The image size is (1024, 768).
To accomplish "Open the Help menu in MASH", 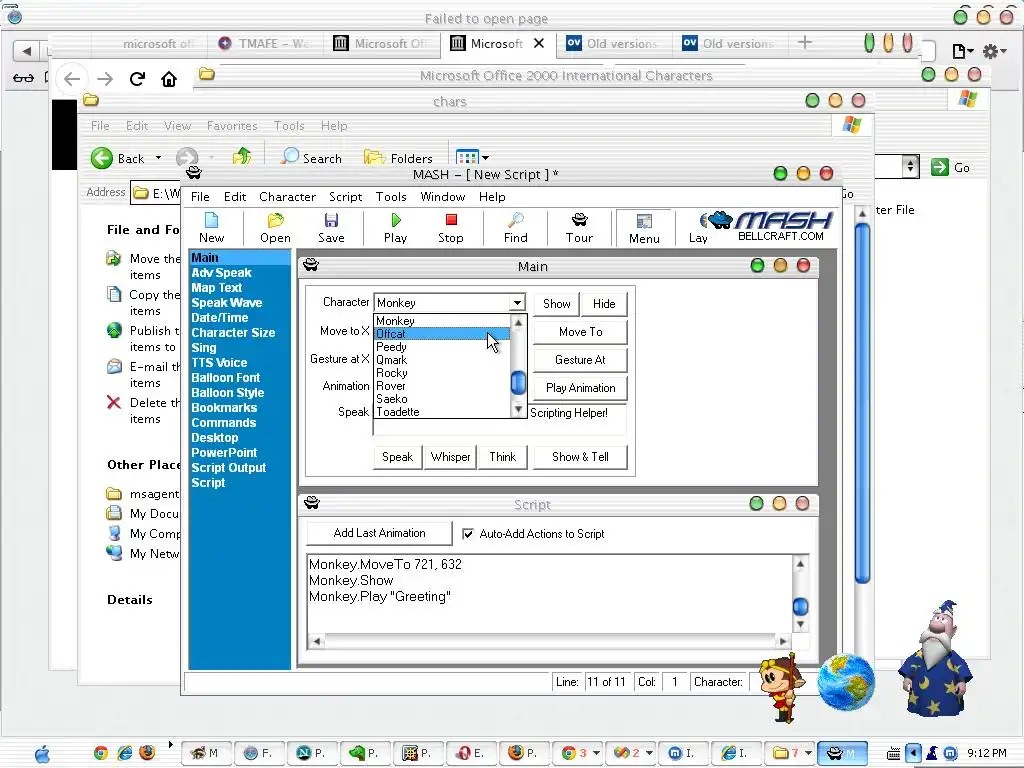I will tap(492, 197).
